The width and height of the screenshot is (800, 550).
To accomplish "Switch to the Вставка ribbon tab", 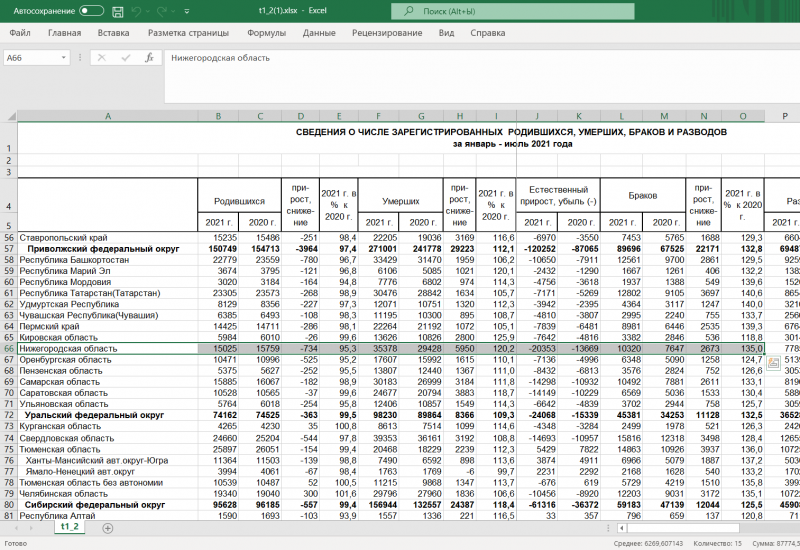I will click(113, 33).
